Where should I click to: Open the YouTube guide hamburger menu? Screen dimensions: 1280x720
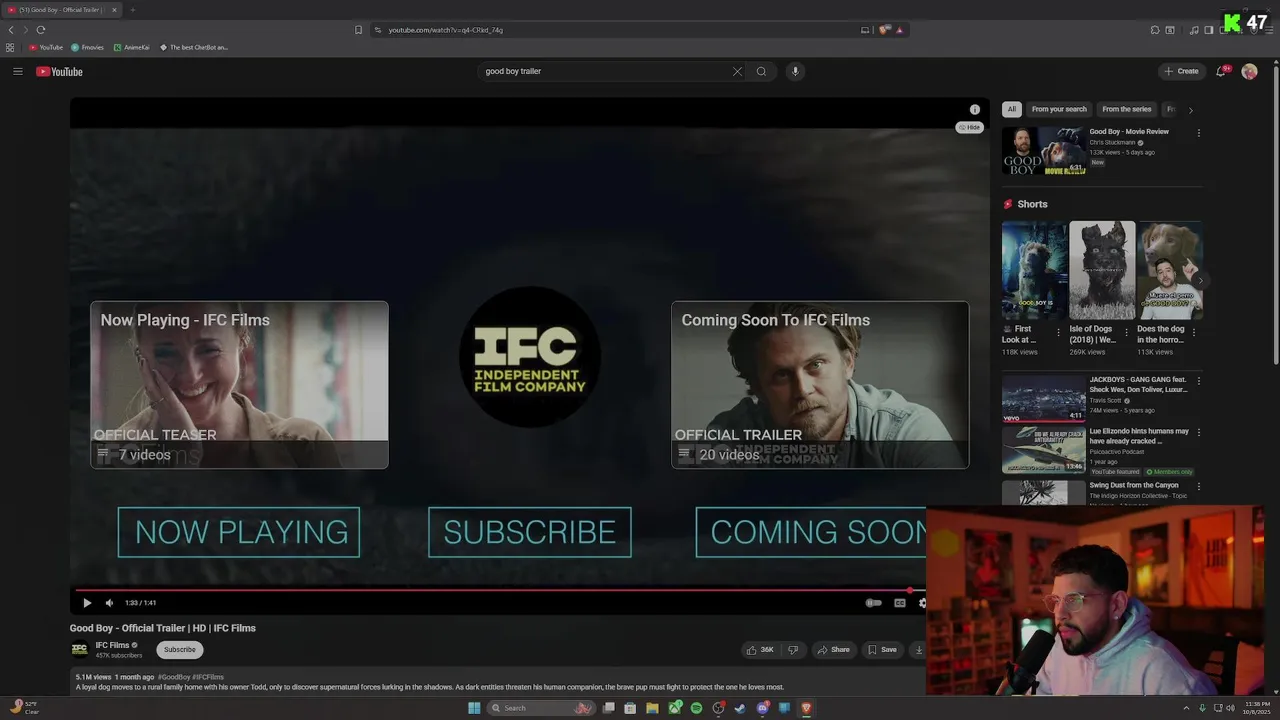tap(17, 71)
